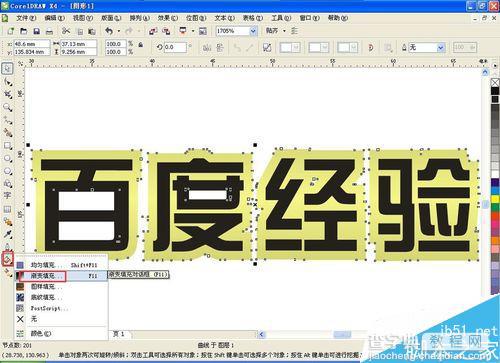500x363 pixels.
Task: Open the 帮助 (Help) menu
Action: click(x=338, y=18)
